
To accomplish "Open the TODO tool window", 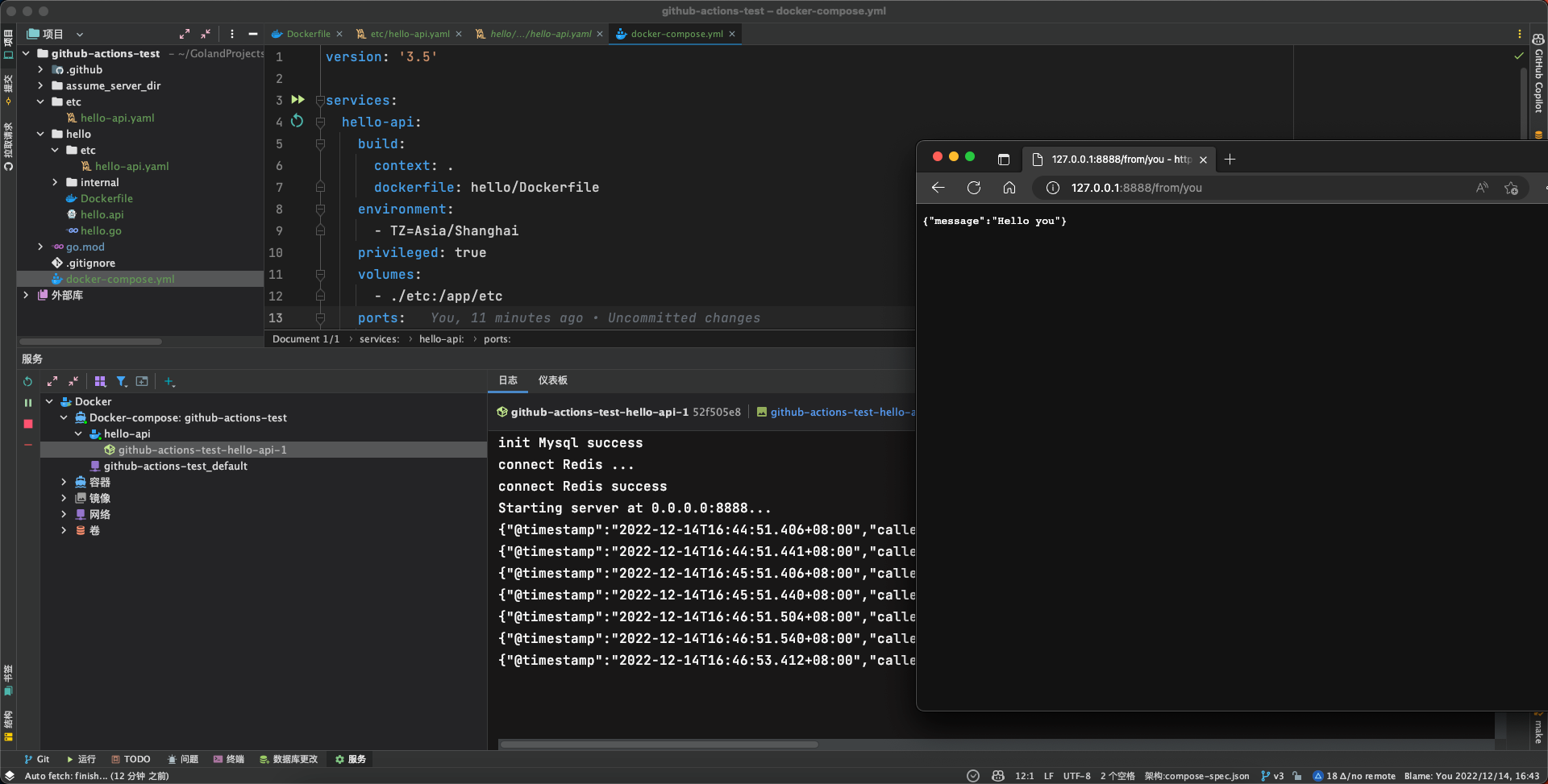I will pos(131,759).
